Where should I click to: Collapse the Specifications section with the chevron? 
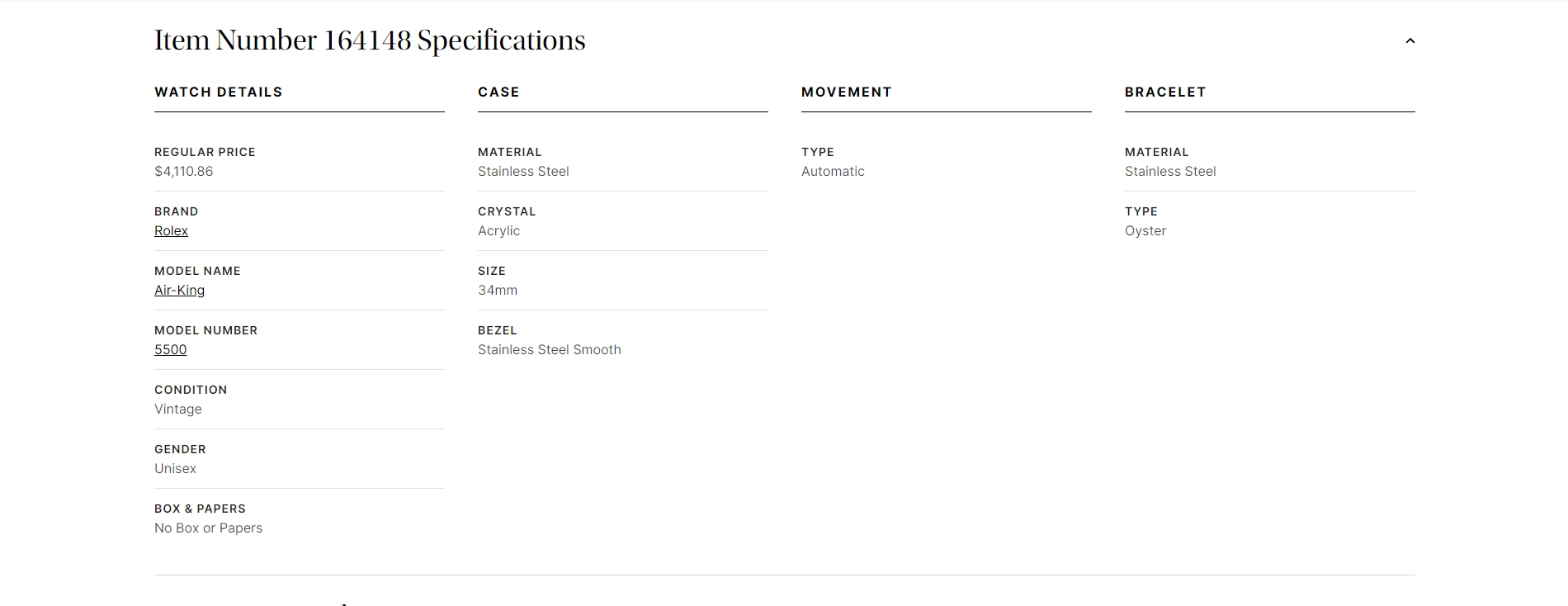1410,40
